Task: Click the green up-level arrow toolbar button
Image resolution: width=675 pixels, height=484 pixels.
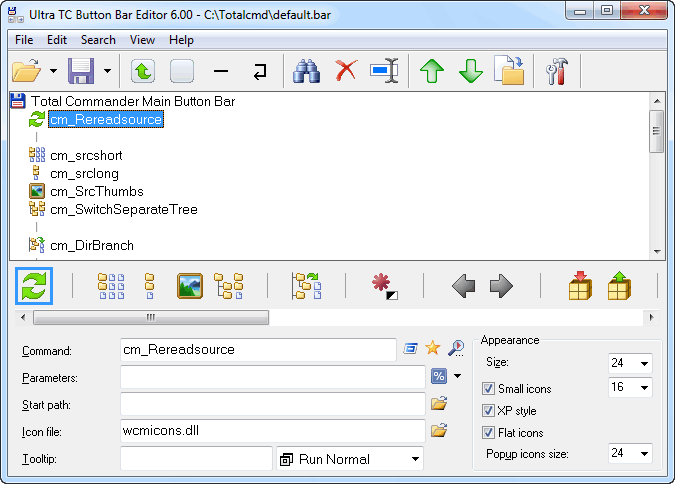Action: pyautogui.click(x=143, y=71)
